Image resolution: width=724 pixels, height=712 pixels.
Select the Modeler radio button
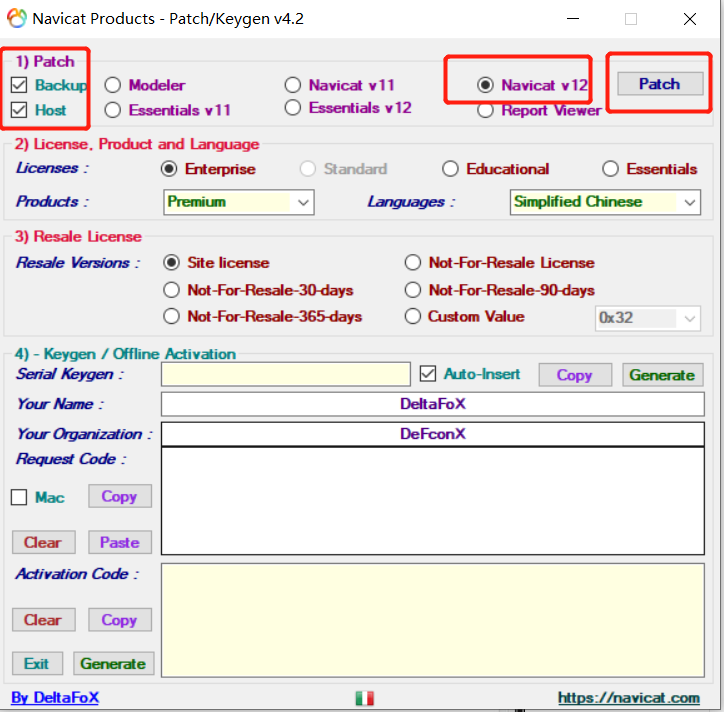point(113,85)
